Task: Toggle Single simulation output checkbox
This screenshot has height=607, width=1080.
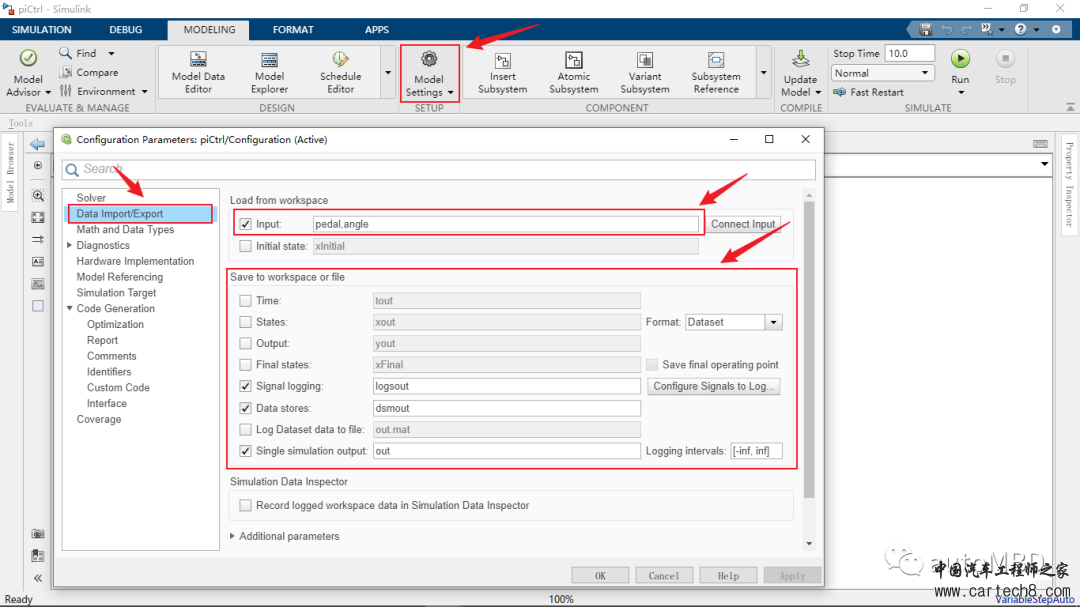Action: 245,451
